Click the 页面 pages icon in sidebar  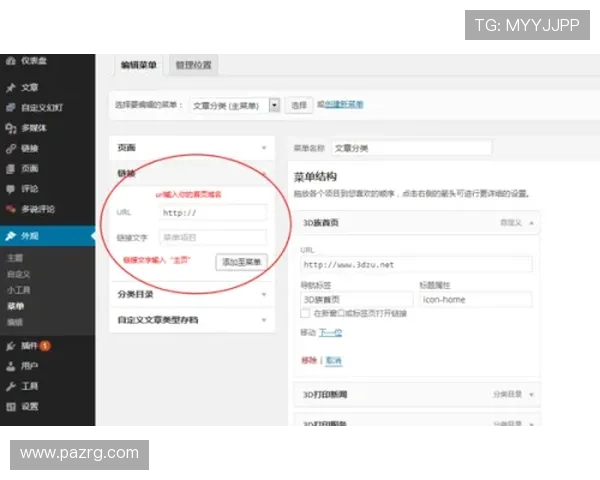pos(11,169)
